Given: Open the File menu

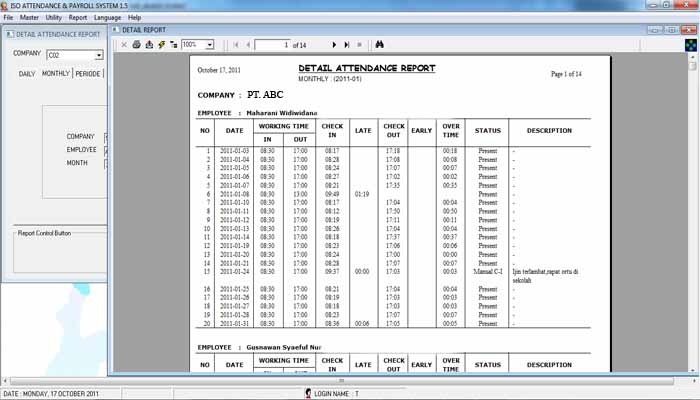Looking at the screenshot, I should click(x=8, y=17).
